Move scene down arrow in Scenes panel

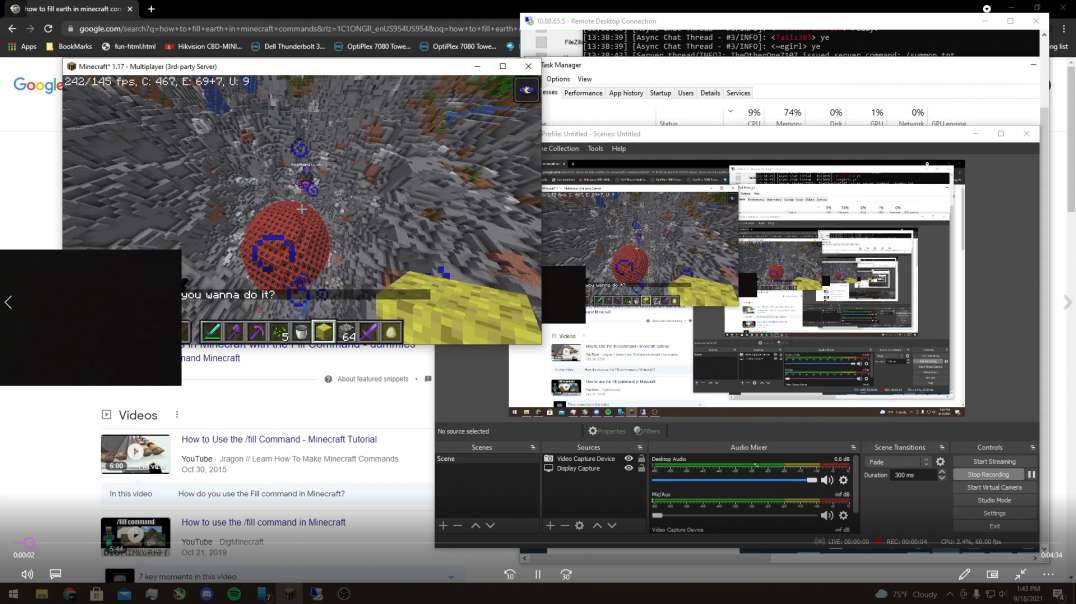(490, 526)
